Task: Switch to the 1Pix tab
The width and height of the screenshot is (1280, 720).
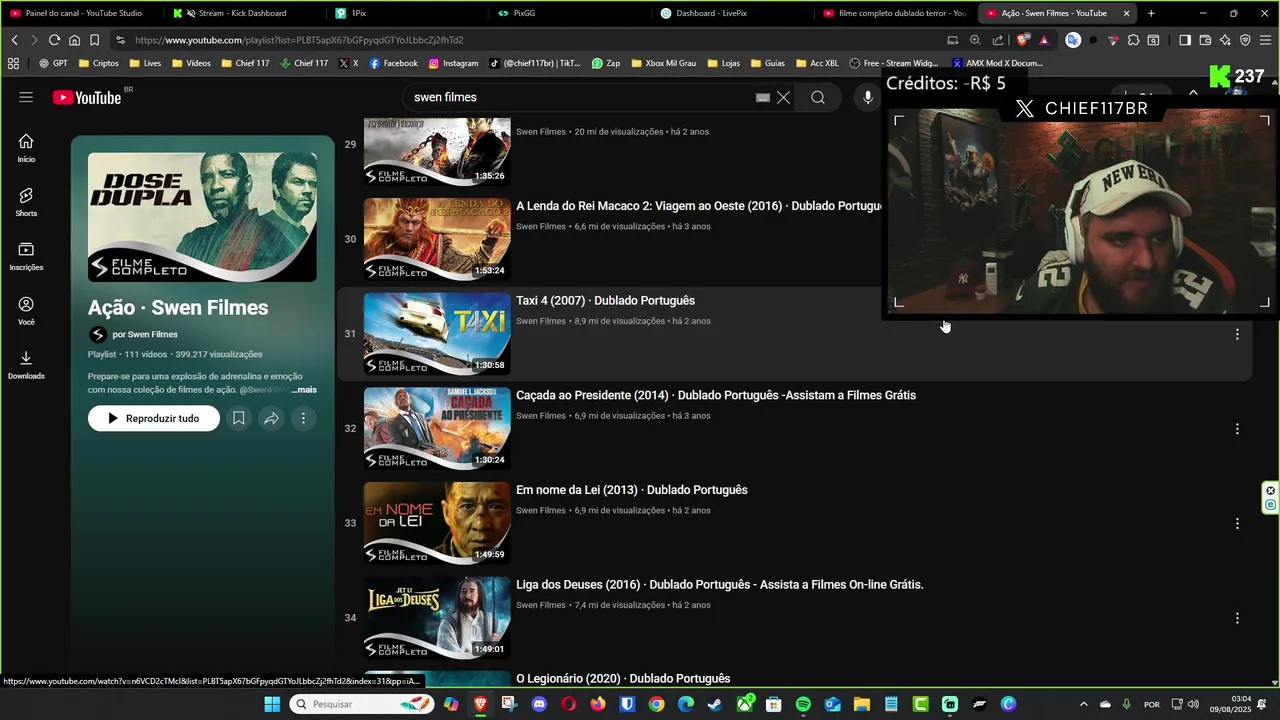Action: pos(406,13)
